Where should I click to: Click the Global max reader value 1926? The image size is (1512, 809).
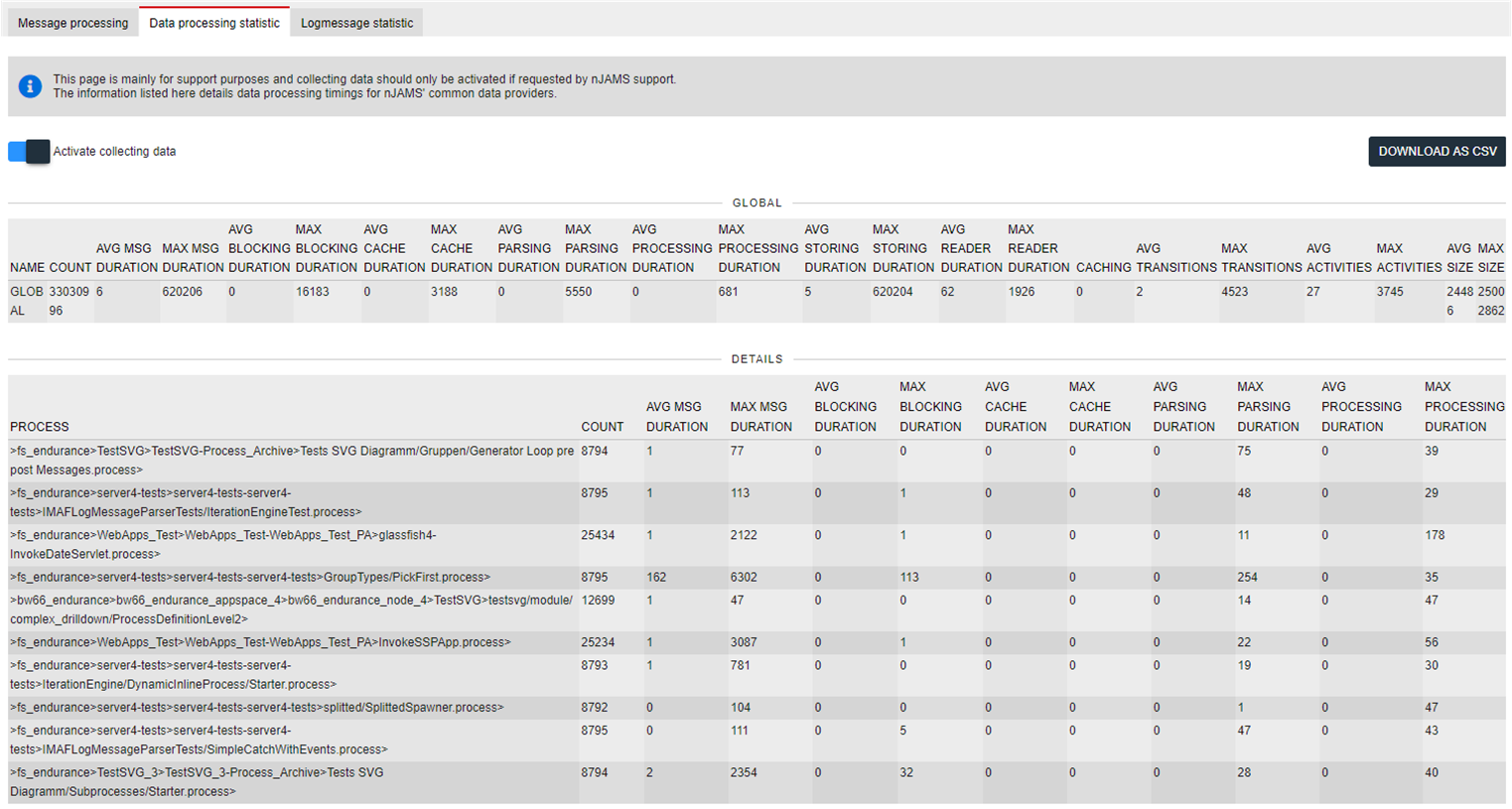click(1022, 292)
